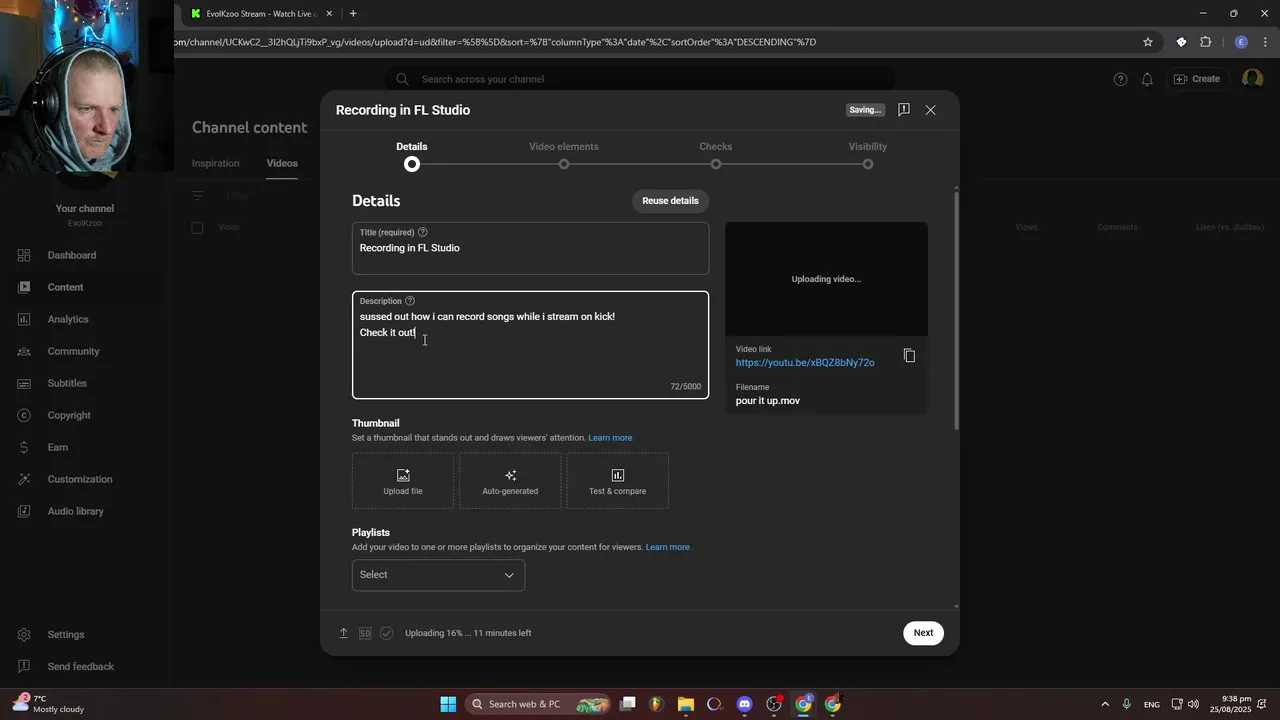1280x720 pixels.
Task: Click the checks complete checkmark icon
Action: pyautogui.click(x=387, y=633)
